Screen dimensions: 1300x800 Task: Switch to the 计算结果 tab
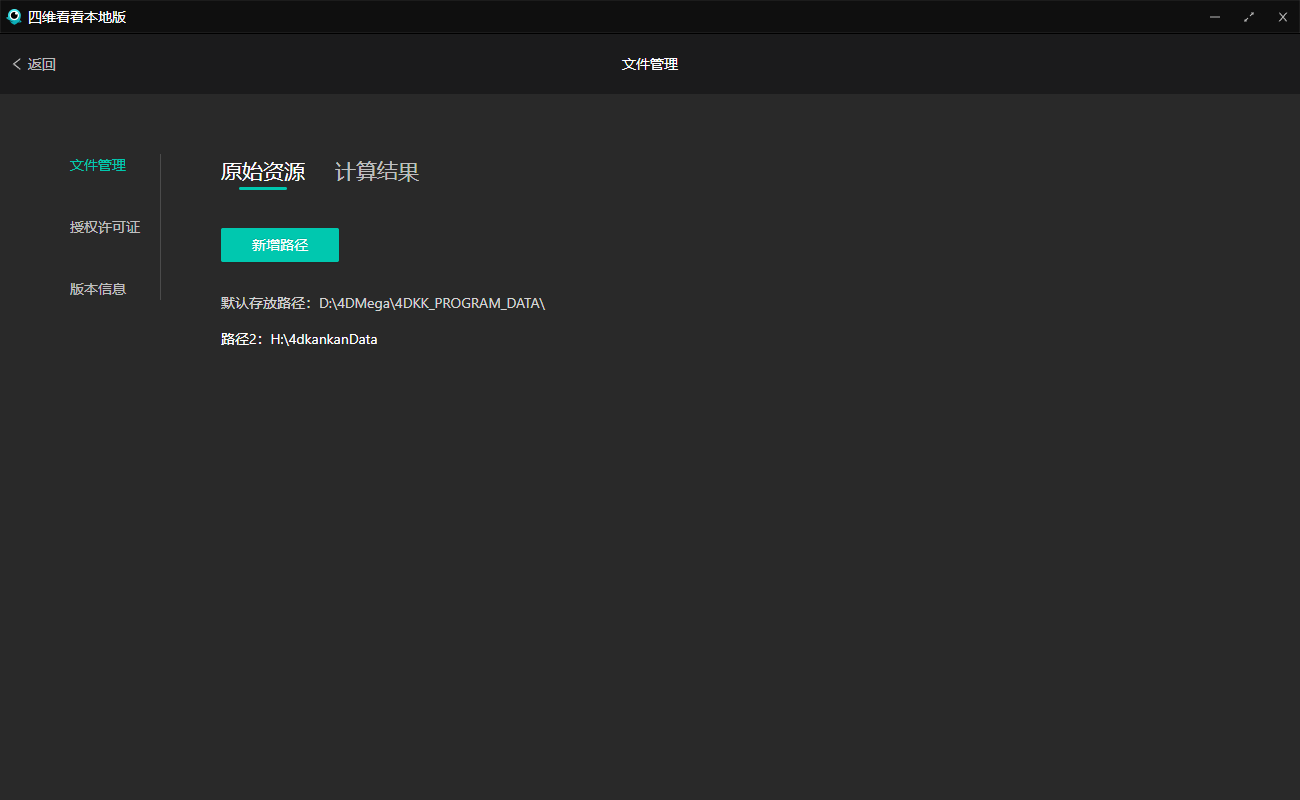point(376,171)
